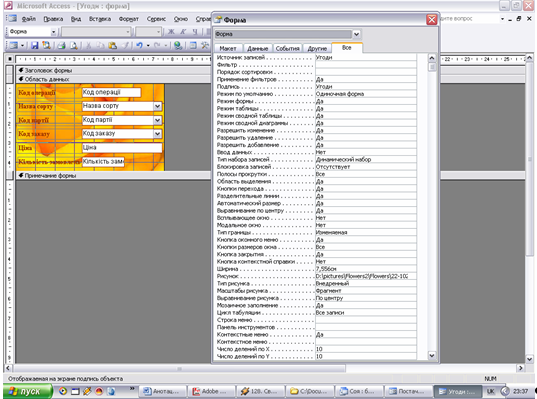The height and width of the screenshot is (399, 537).
Task: Click the Copy icon
Action: click(x=100, y=45)
